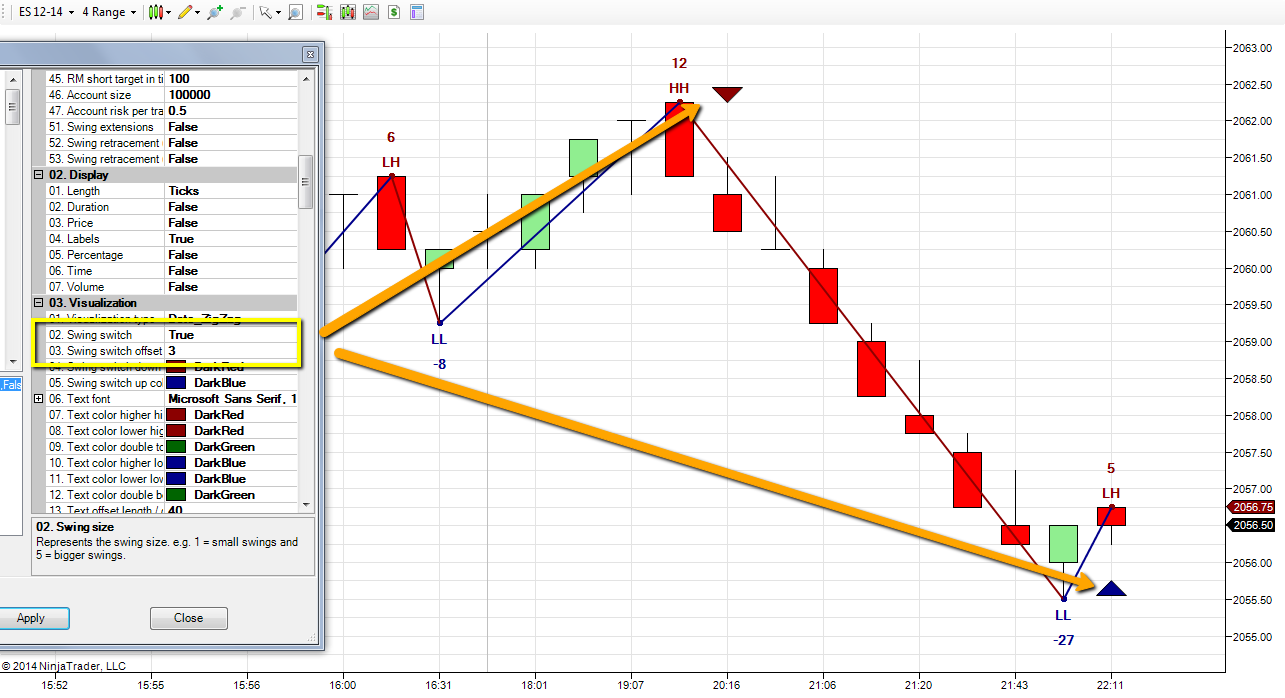
Task: Click the indicator list scrollbar down arrow
Action: [x=13, y=361]
